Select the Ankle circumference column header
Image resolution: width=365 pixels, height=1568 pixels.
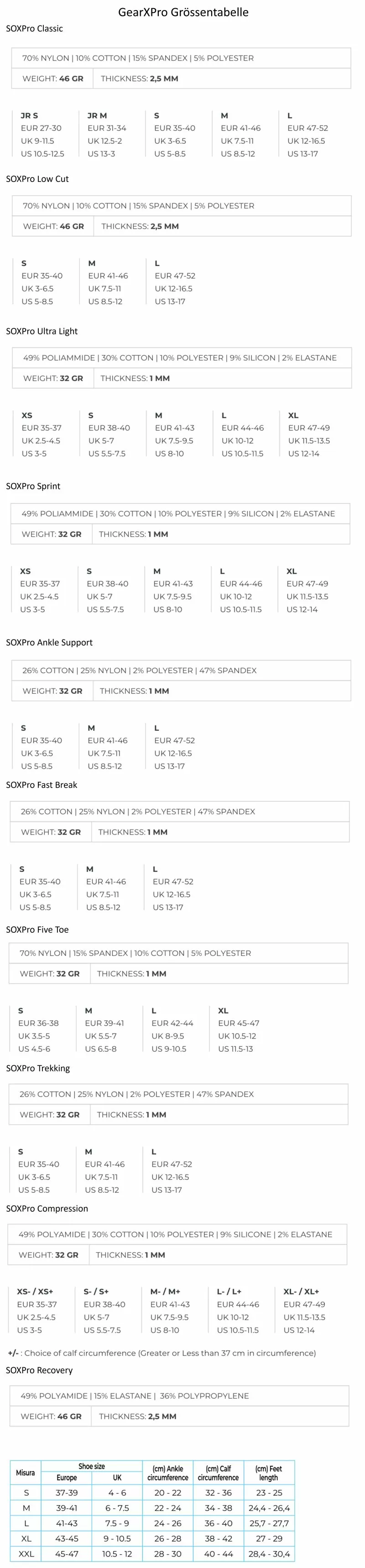coord(167,1473)
